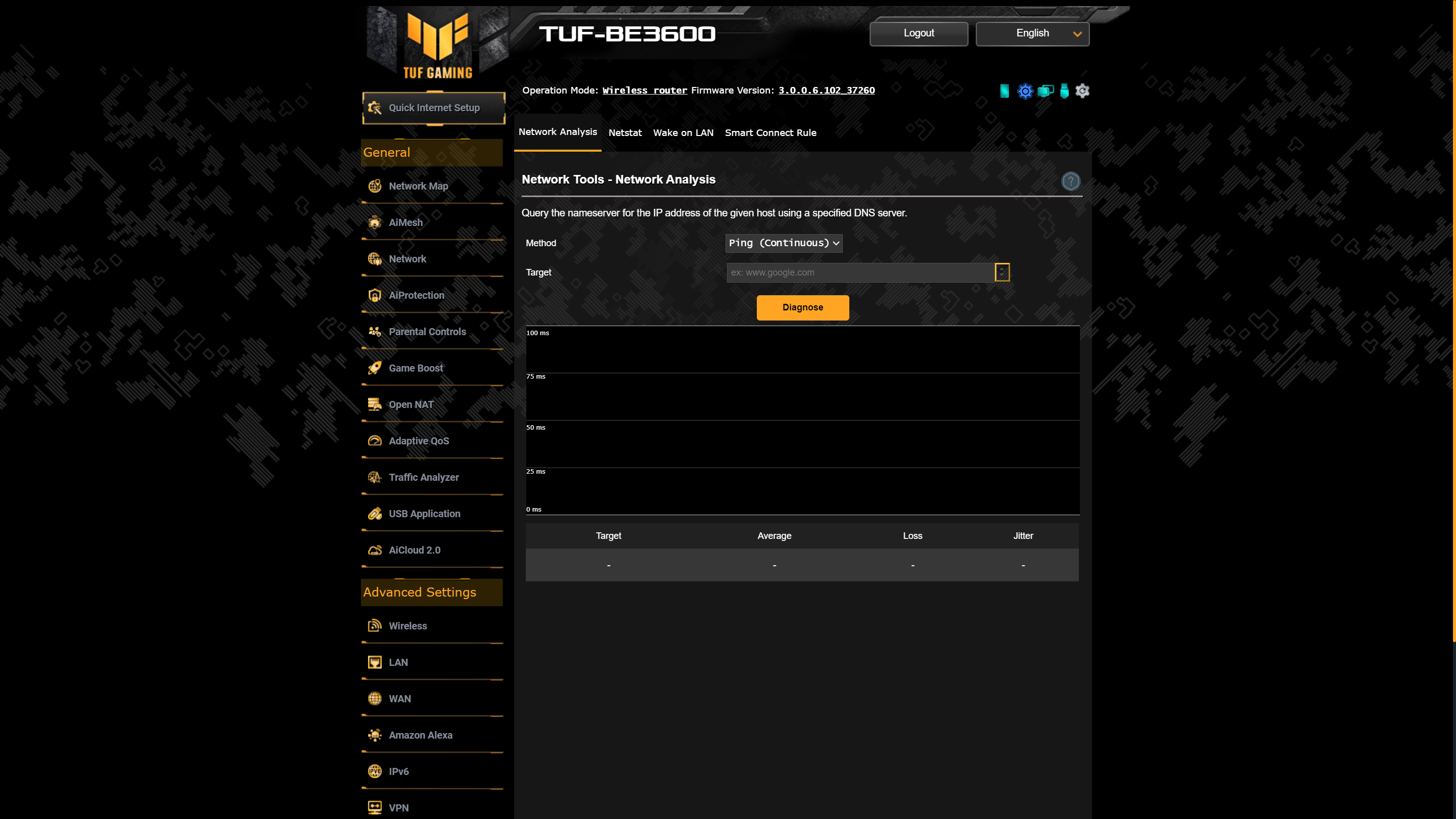Open the Method dropdown menu
This screenshot has width=1456, height=819.
point(784,243)
